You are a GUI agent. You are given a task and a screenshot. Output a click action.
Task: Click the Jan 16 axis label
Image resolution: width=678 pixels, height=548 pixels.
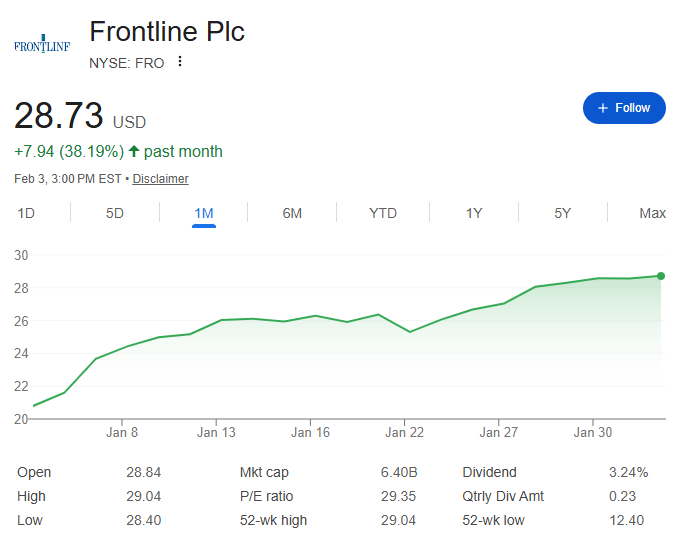pos(310,432)
